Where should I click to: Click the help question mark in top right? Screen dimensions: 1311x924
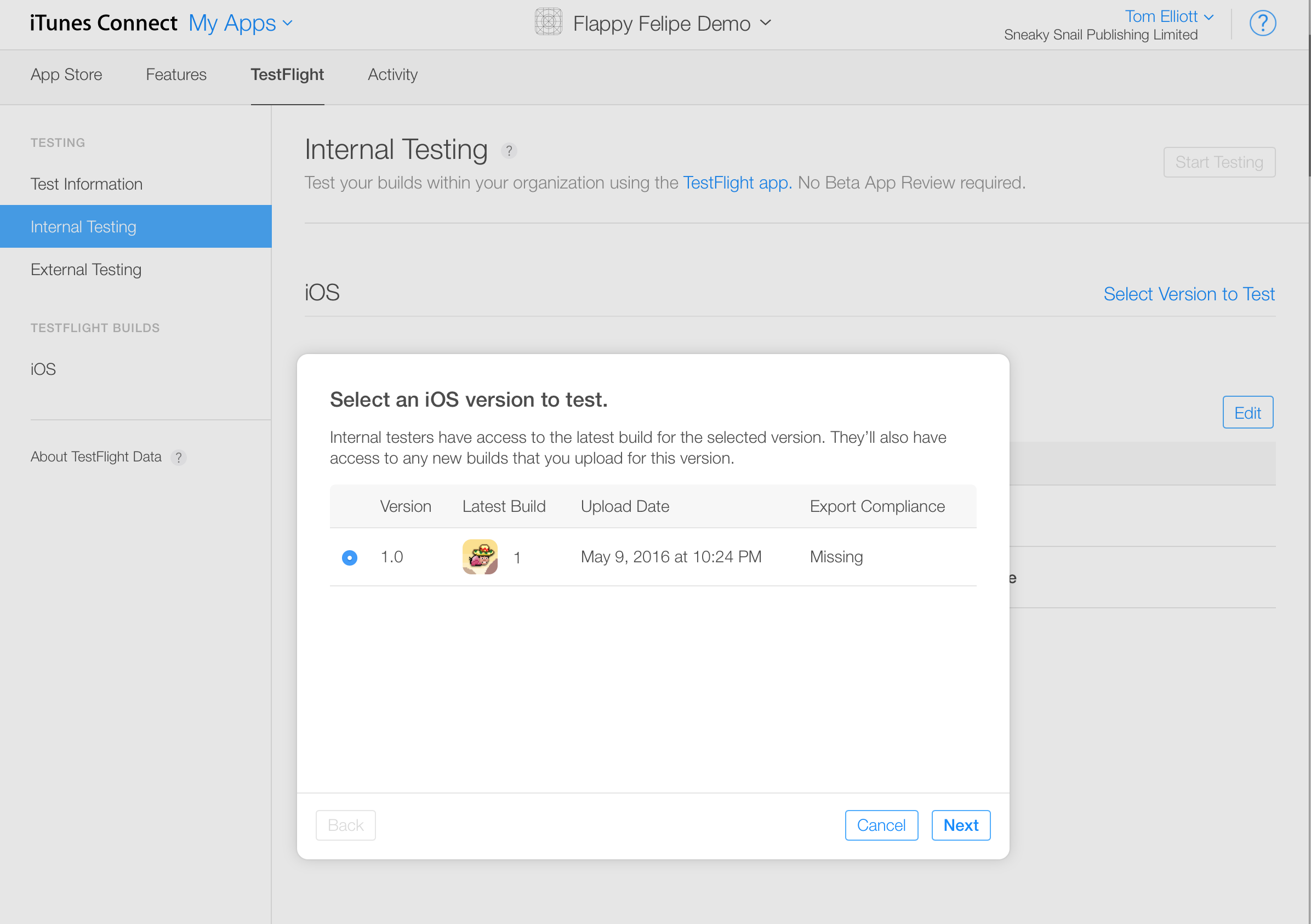[x=1262, y=24]
